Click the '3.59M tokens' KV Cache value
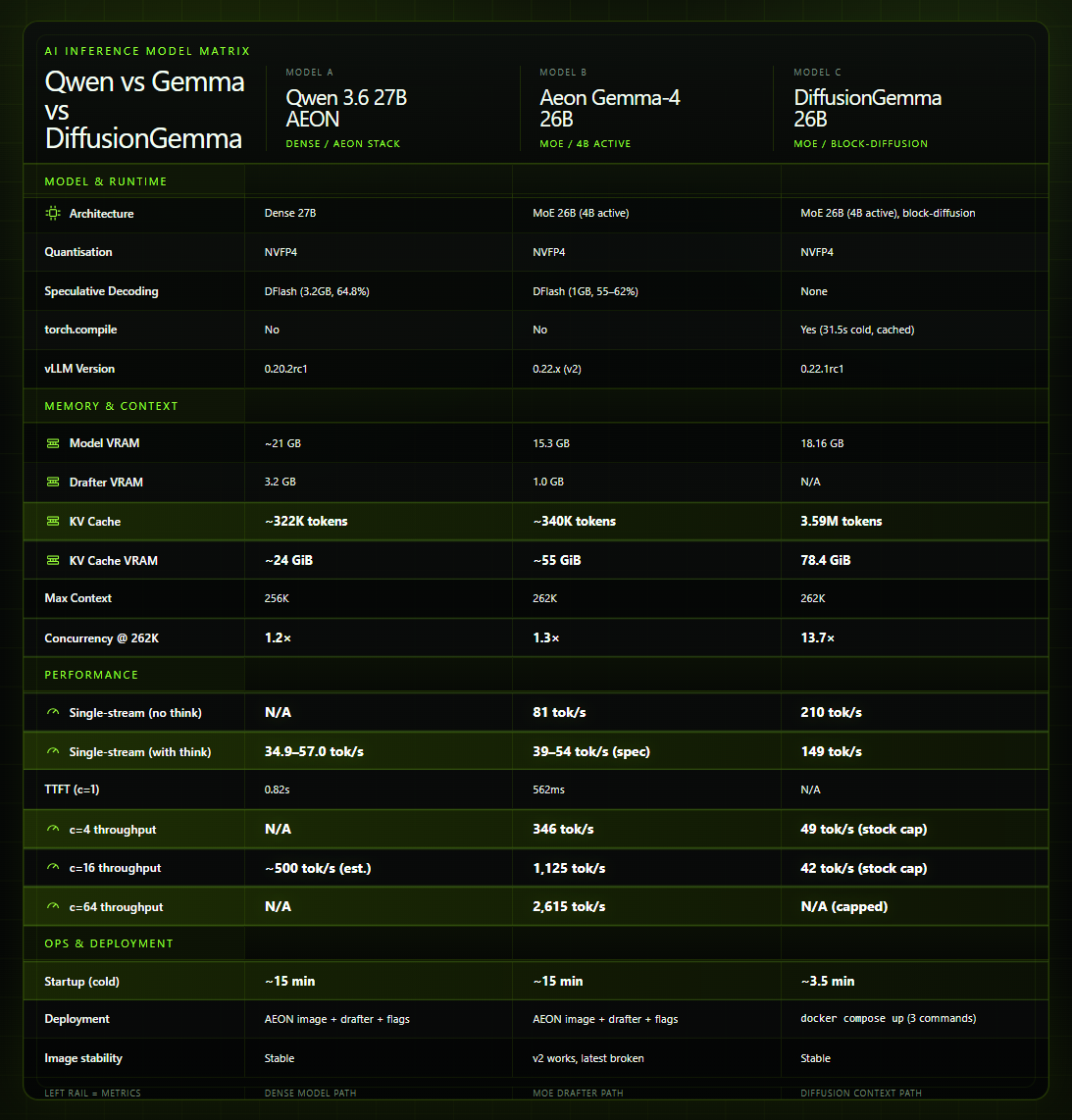The height and width of the screenshot is (1120, 1072). click(x=842, y=522)
